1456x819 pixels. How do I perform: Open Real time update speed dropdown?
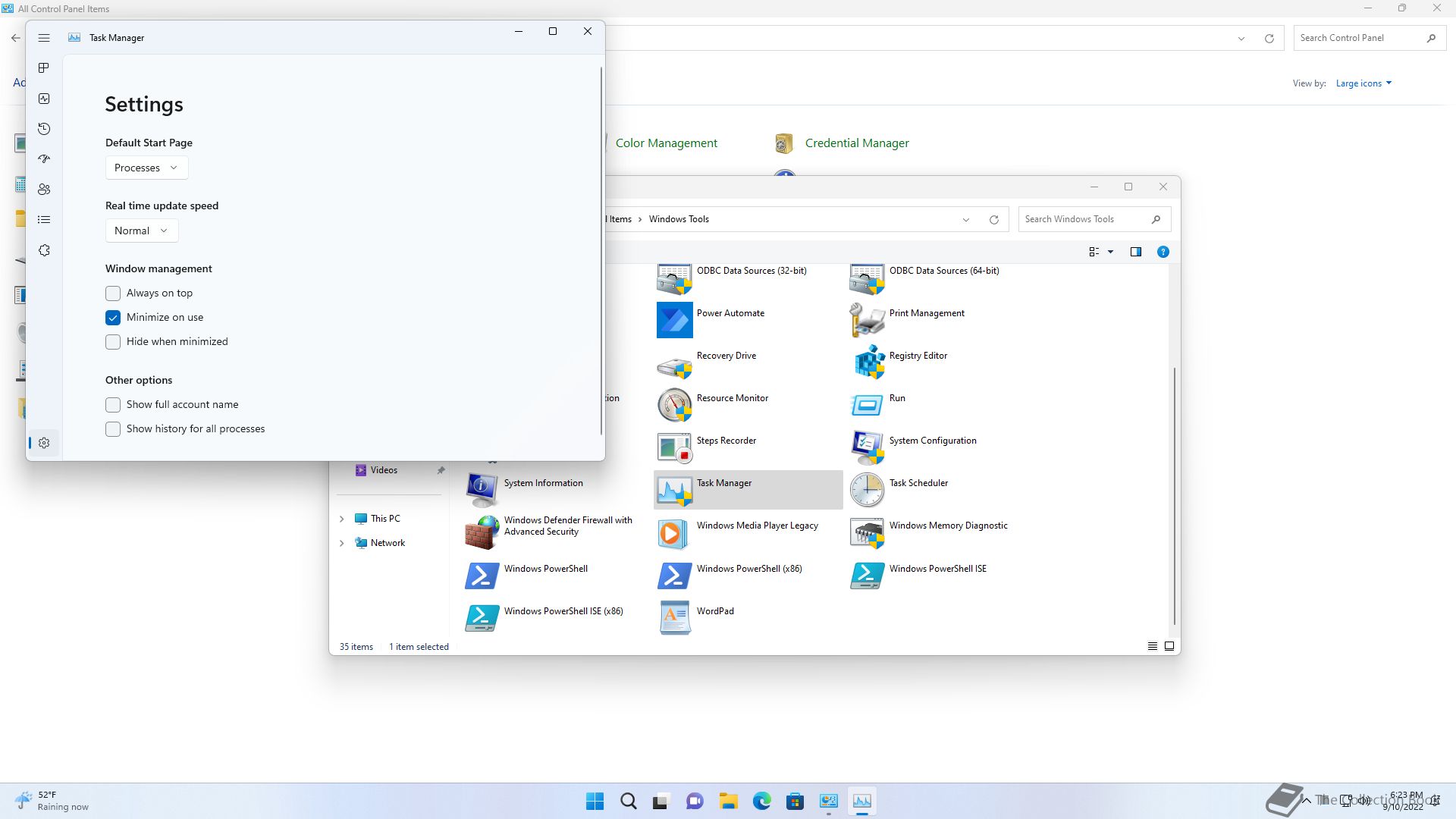(142, 231)
